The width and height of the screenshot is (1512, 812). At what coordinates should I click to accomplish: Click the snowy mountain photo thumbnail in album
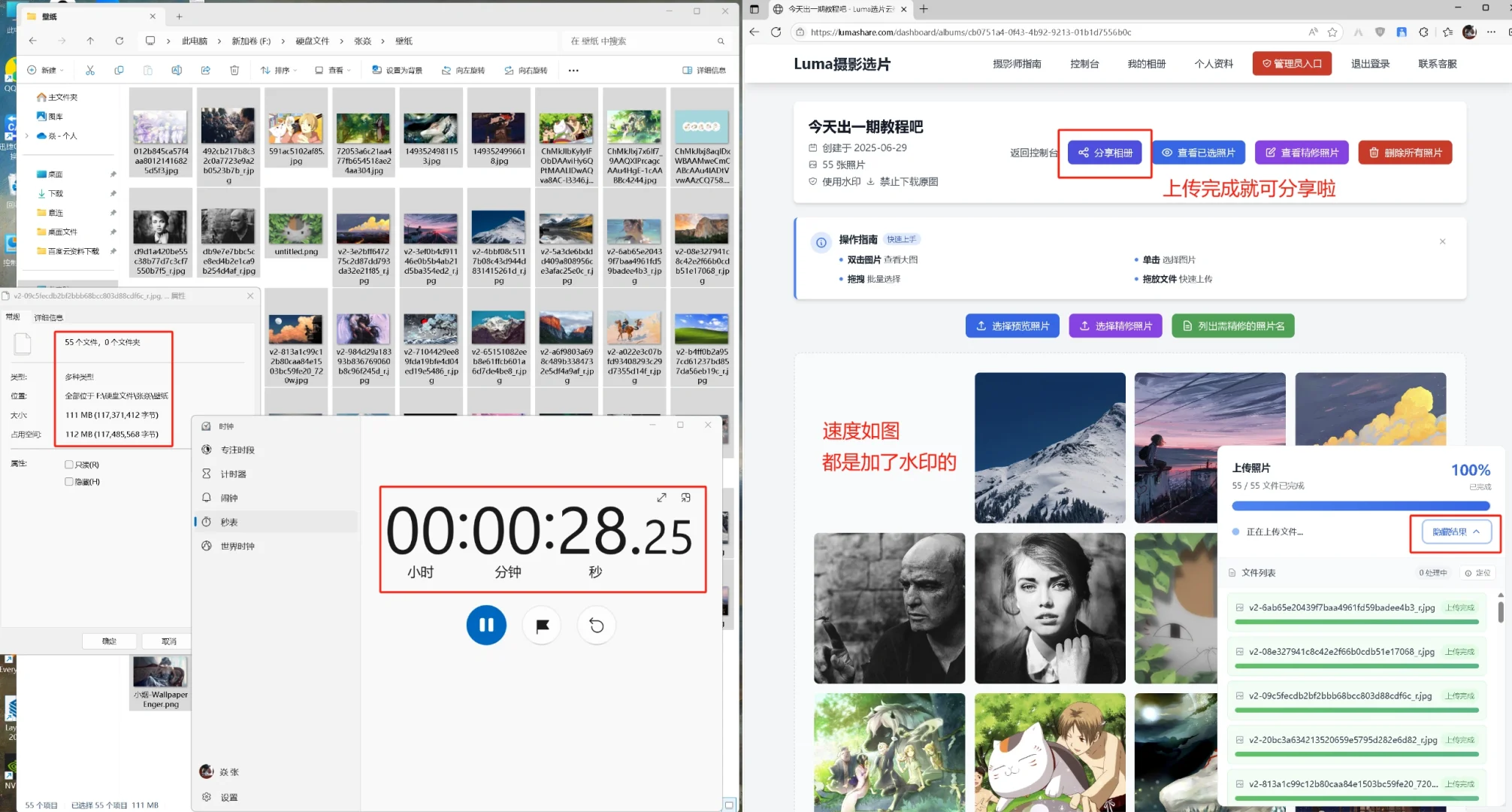coord(1050,447)
